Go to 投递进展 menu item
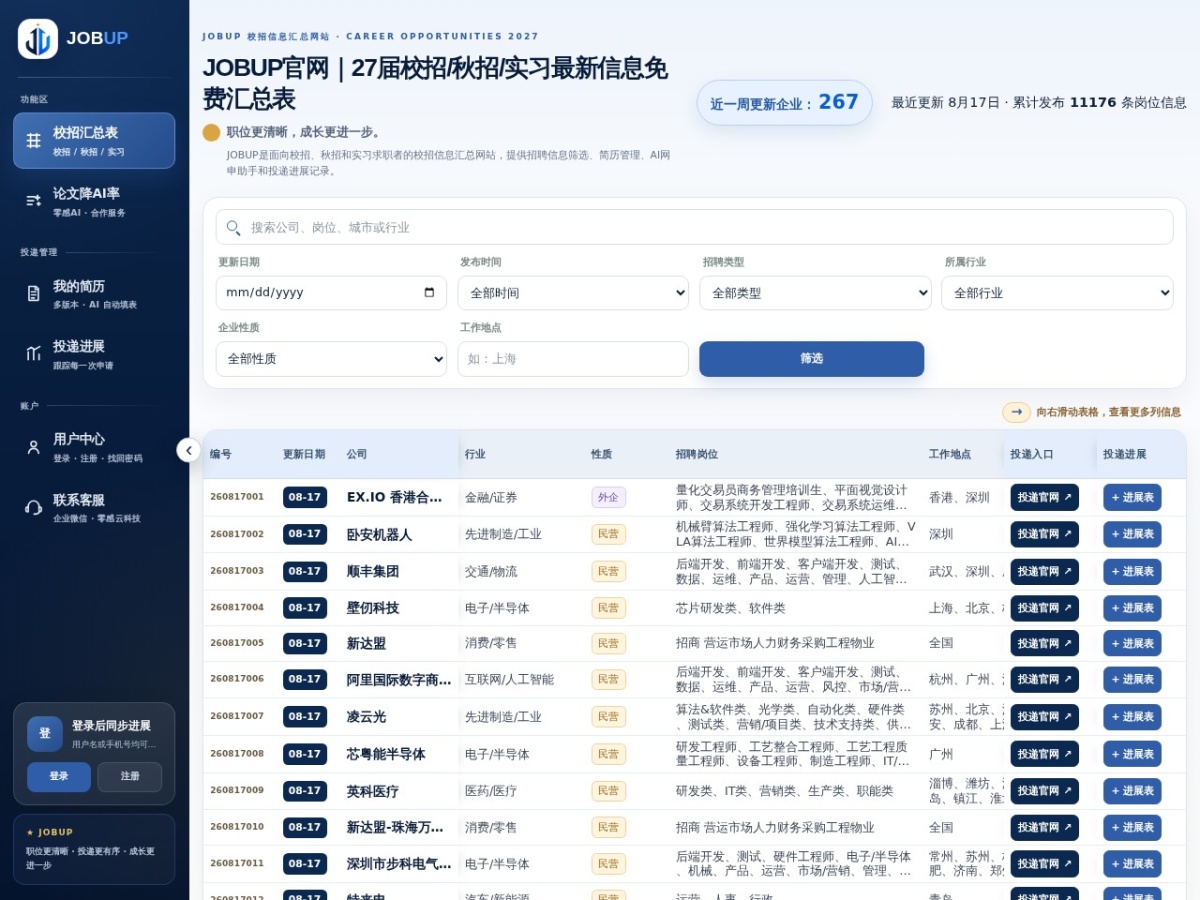 (x=94, y=353)
